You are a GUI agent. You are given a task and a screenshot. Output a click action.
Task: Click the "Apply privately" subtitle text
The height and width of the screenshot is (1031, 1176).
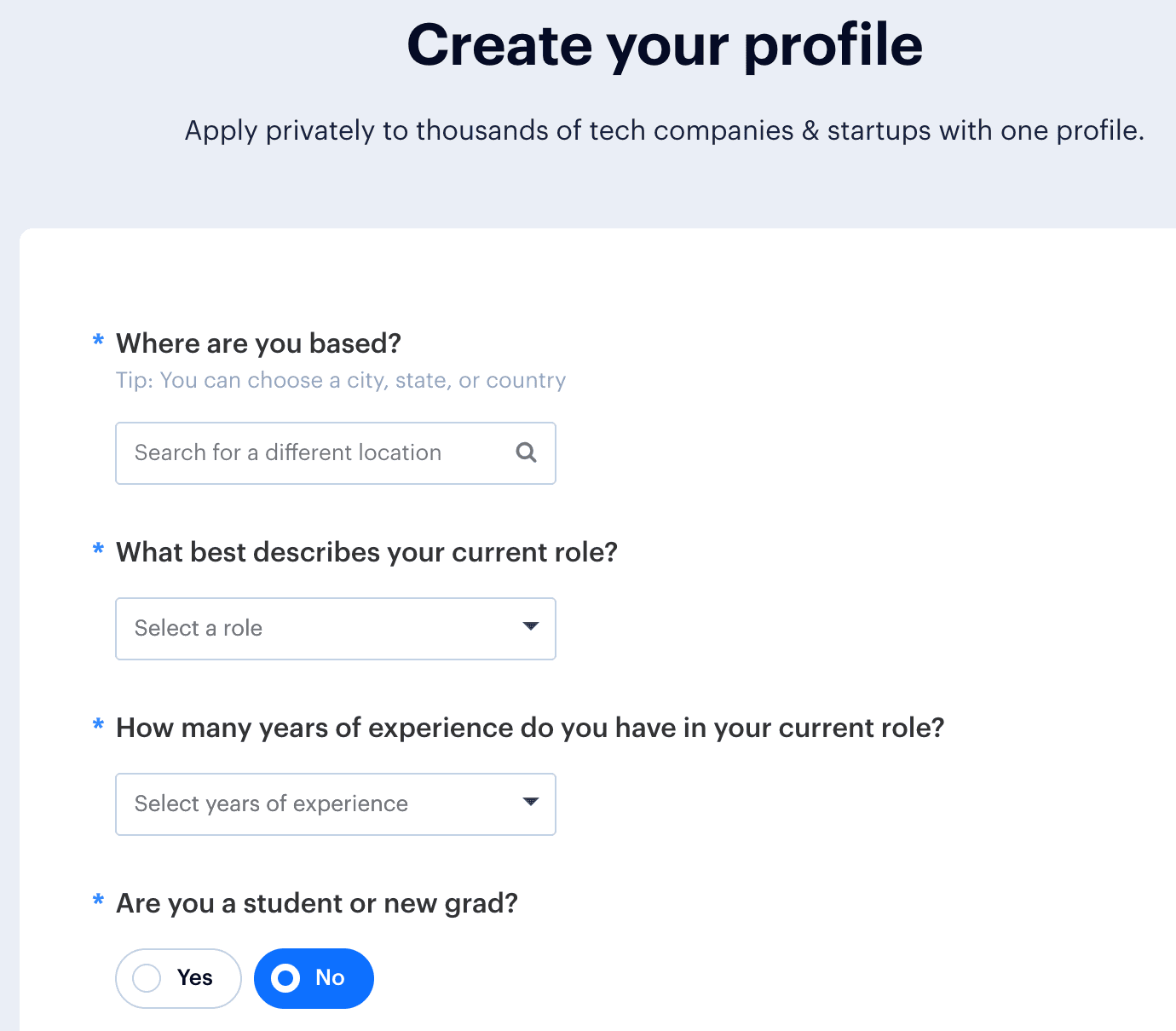pos(665,130)
